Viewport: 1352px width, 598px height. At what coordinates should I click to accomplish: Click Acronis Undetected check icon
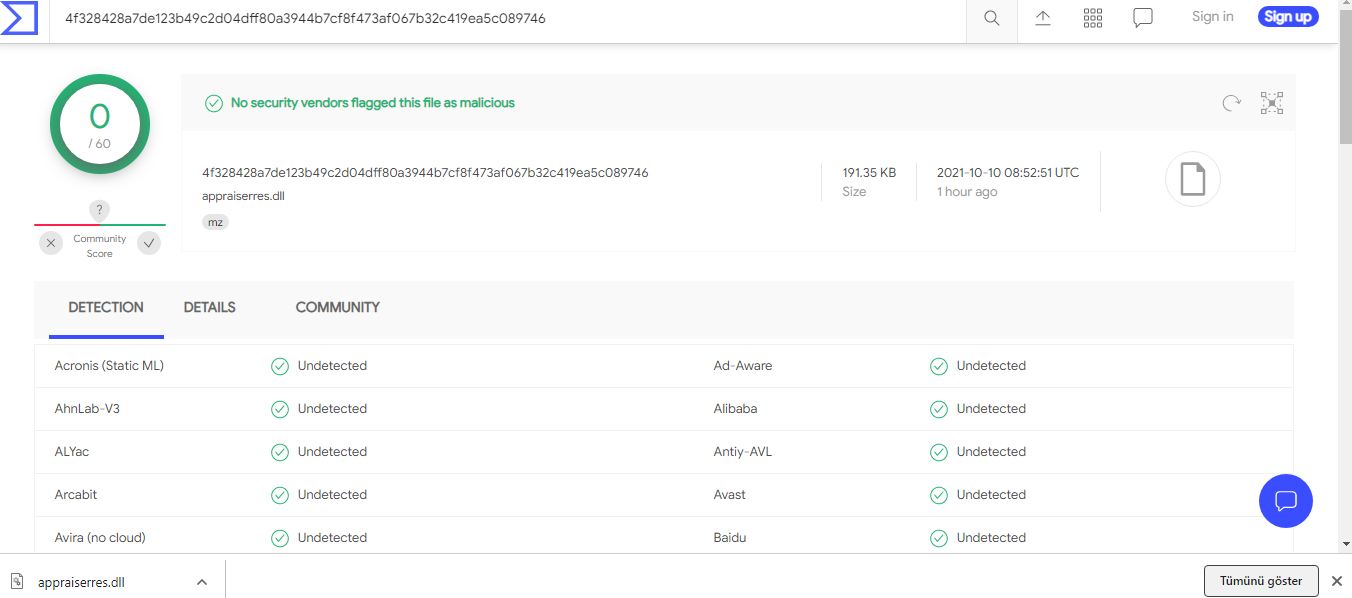tap(280, 366)
